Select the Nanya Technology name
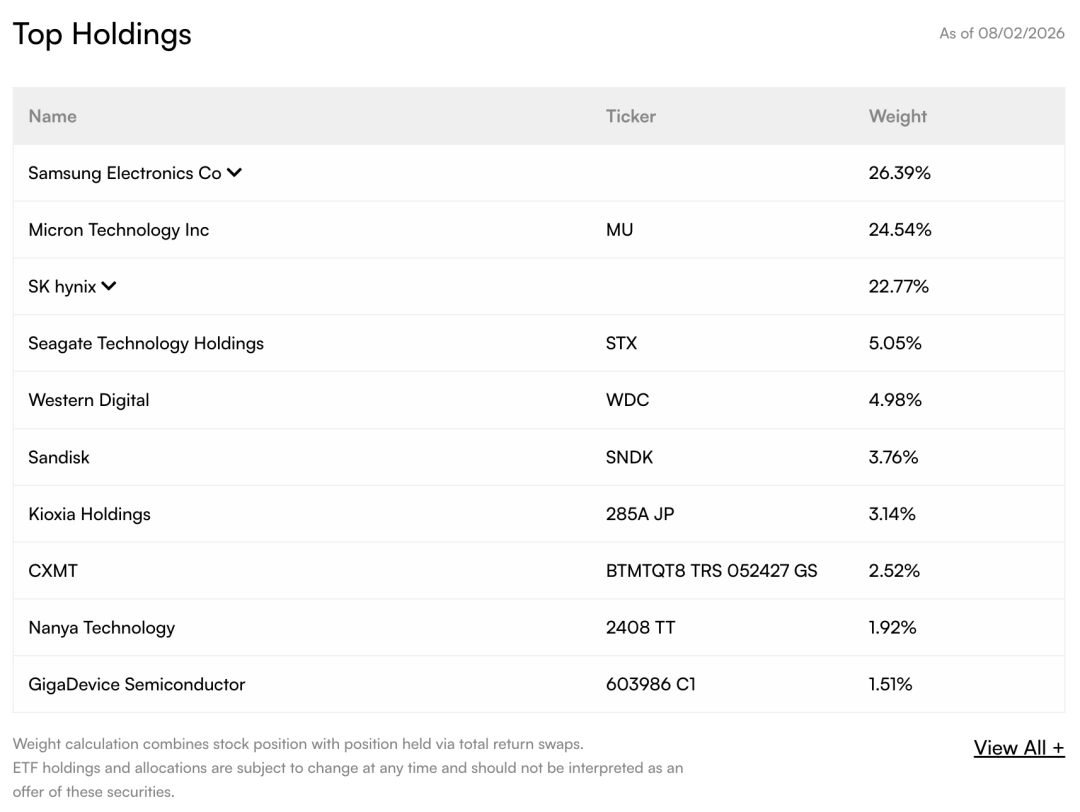Image resolution: width=1080 pixels, height=812 pixels. point(102,628)
